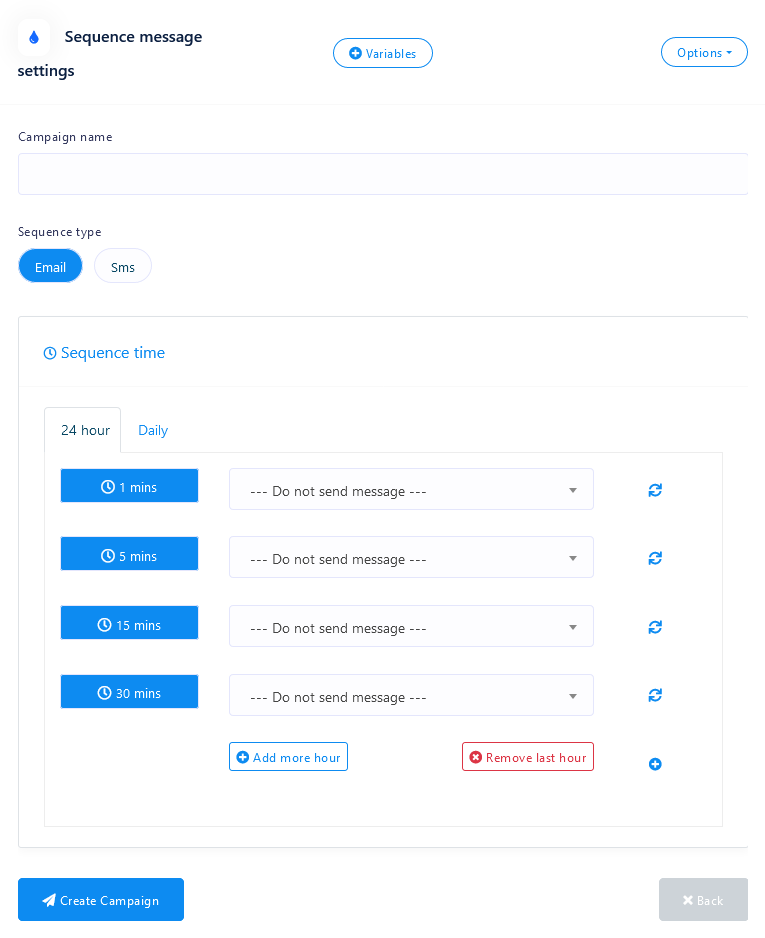The height and width of the screenshot is (938, 765).
Task: Open message dropdown for 5 mins
Action: [x=411, y=558]
